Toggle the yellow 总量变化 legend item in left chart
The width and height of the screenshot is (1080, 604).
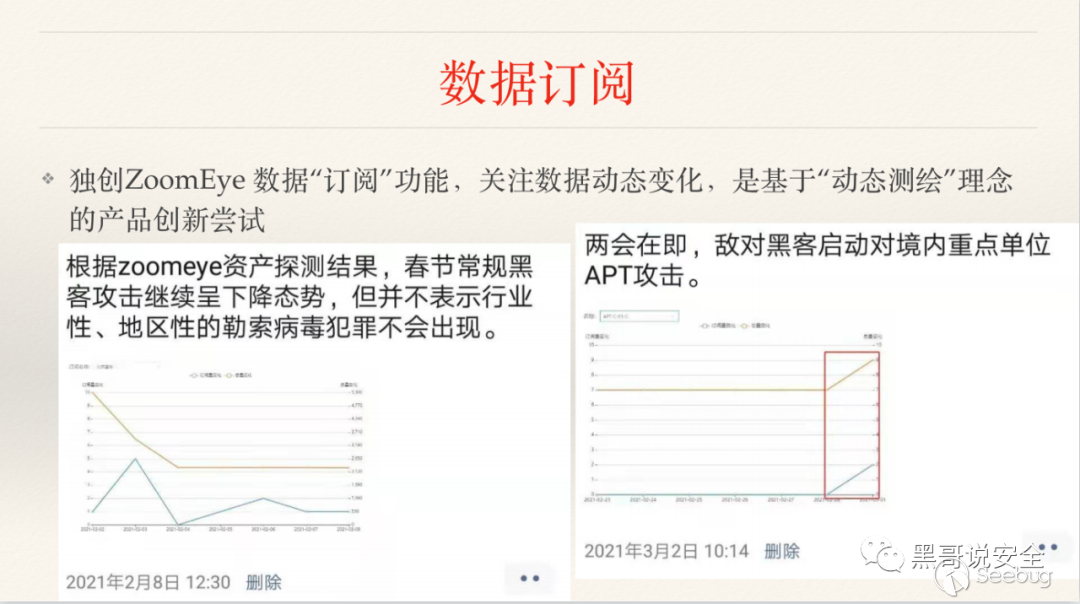tap(239, 375)
